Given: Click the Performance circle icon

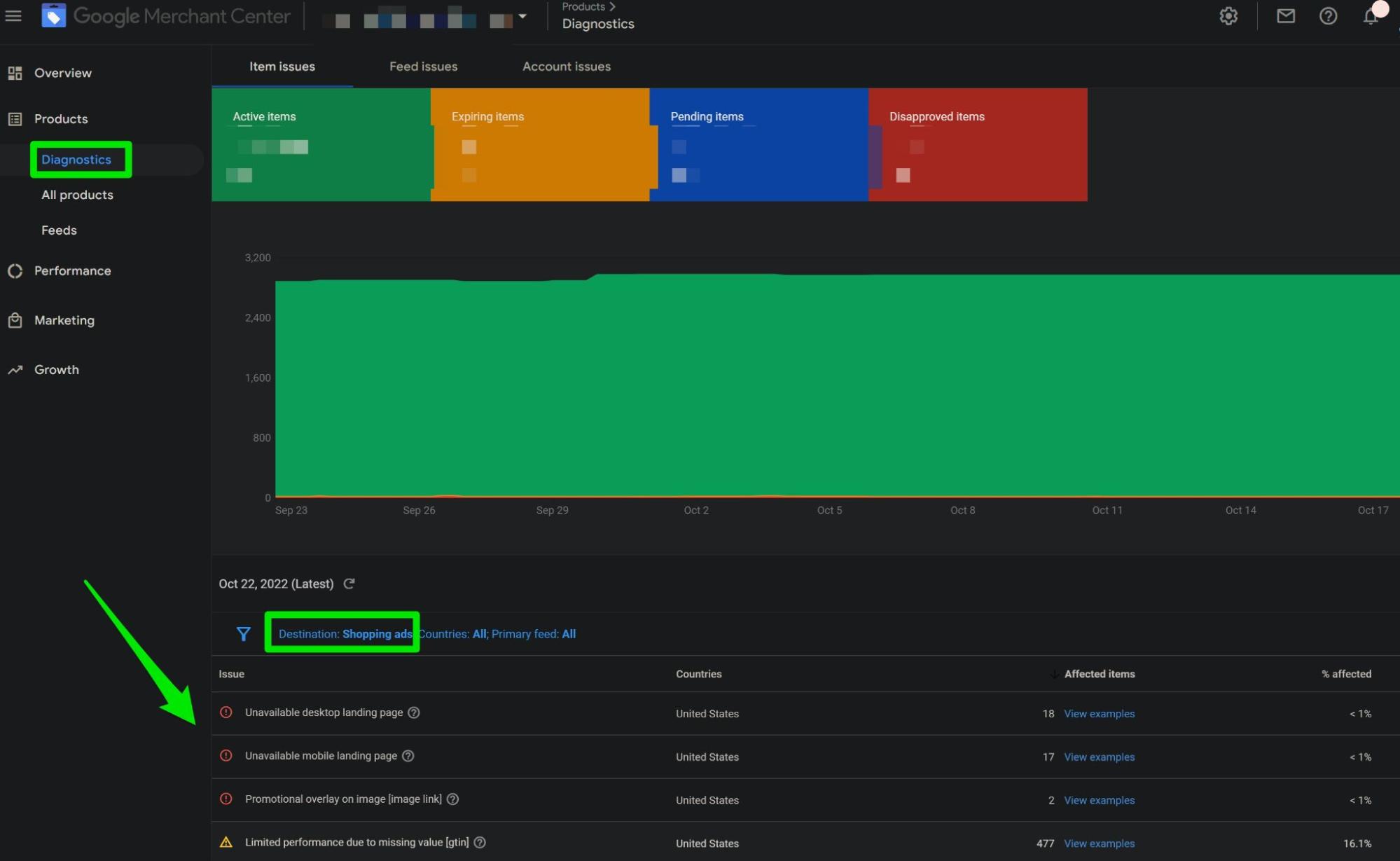Looking at the screenshot, I should 15,271.
